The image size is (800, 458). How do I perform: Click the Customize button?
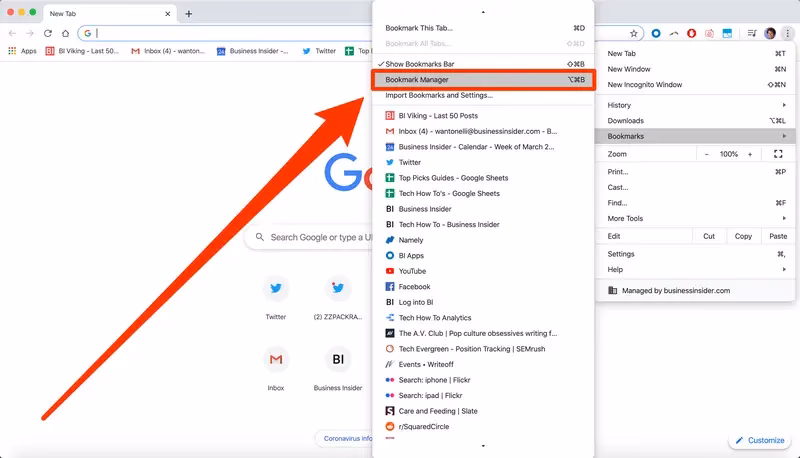pos(760,440)
